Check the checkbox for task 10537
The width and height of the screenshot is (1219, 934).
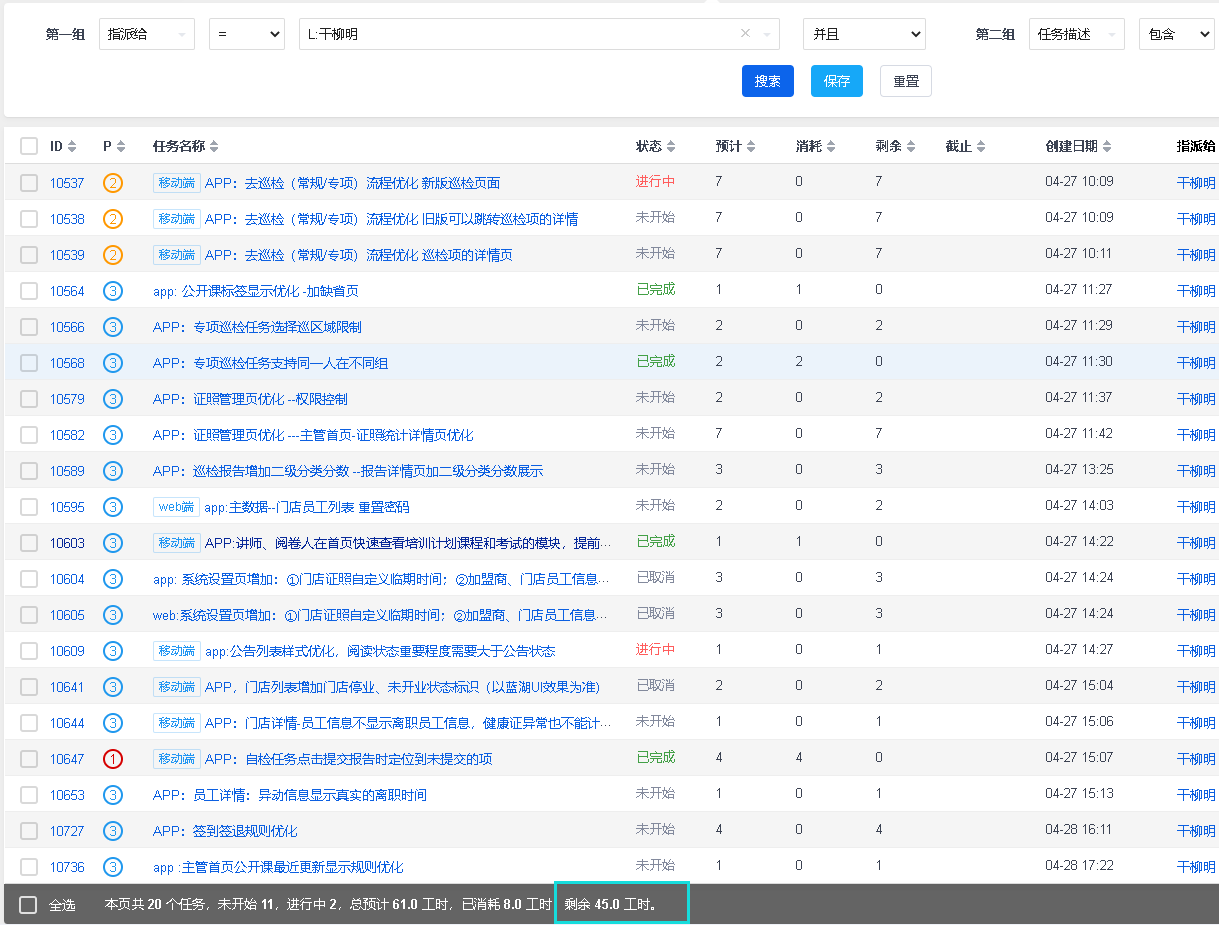click(x=29, y=183)
